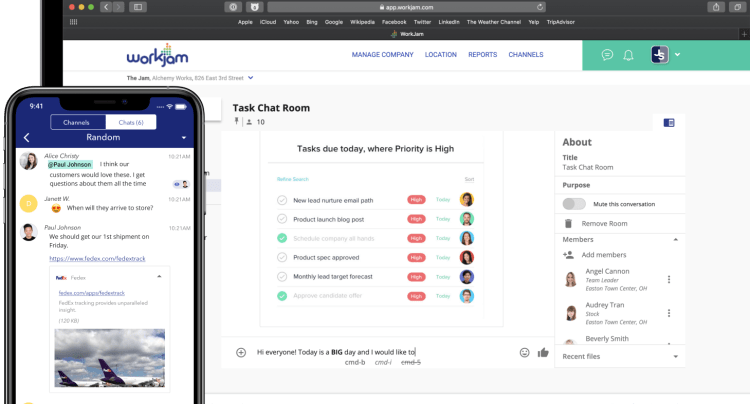Click the pin icon under Task Chat Room
750x404 pixels.
(x=236, y=121)
